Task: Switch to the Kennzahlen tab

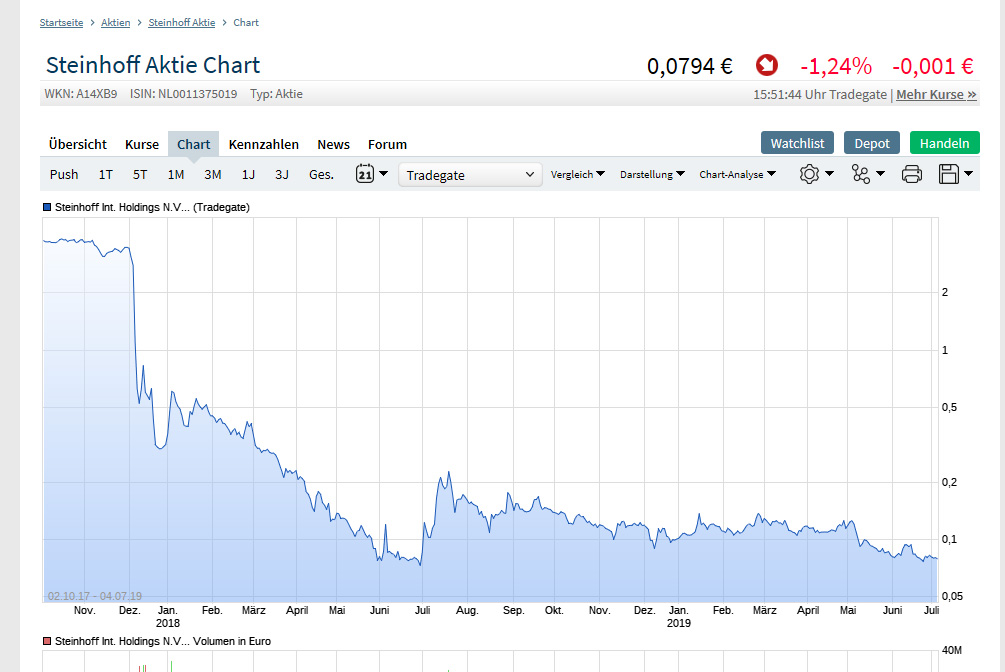Action: pos(263,143)
